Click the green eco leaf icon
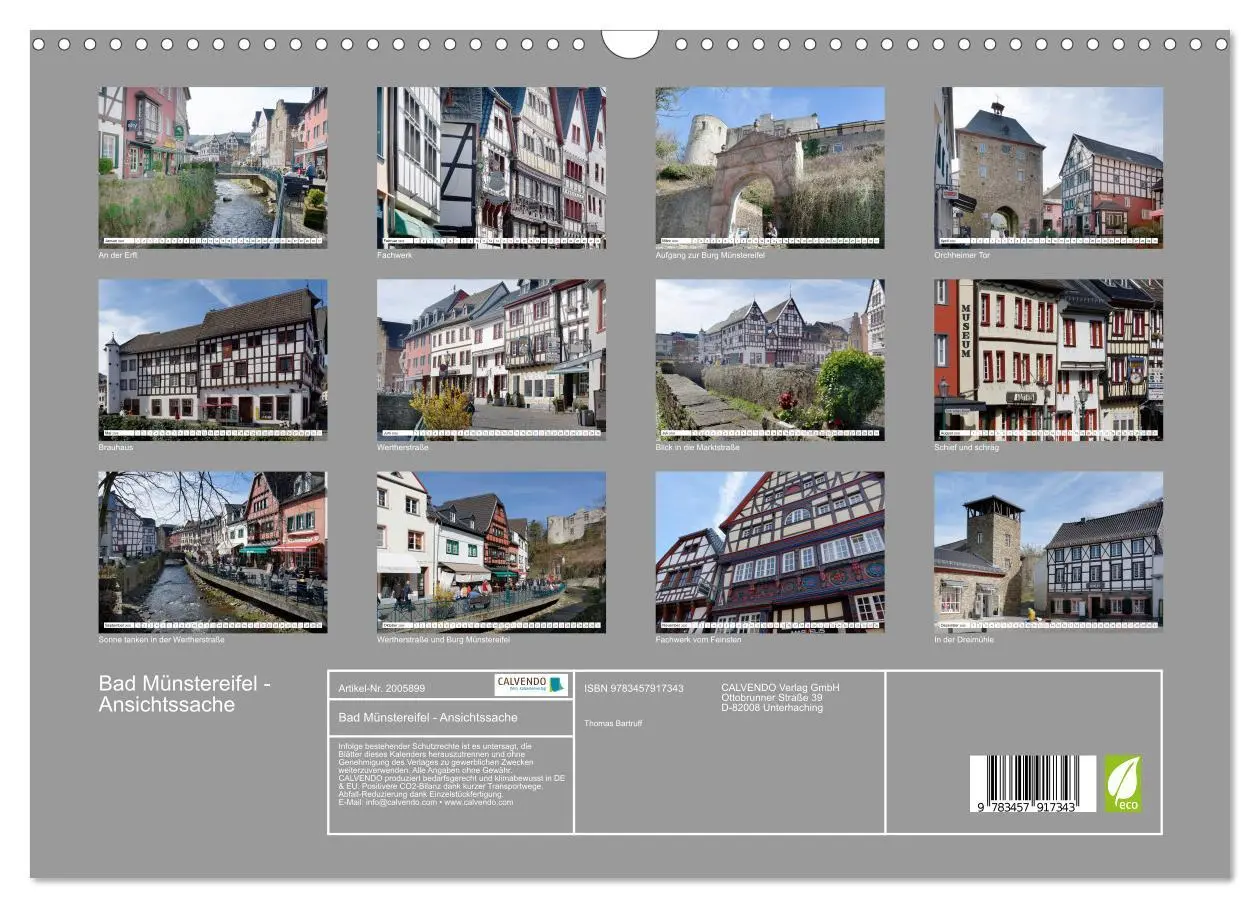This screenshot has height=908, width=1260. [1123, 783]
